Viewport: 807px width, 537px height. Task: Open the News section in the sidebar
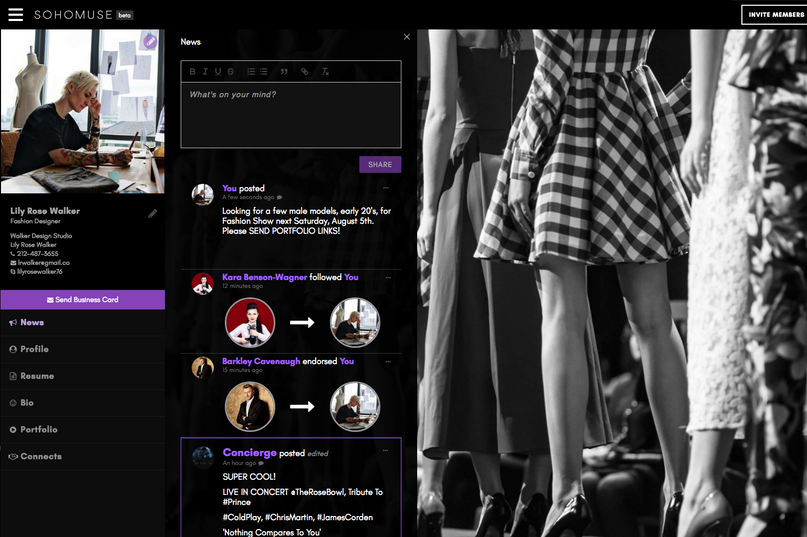point(82,322)
